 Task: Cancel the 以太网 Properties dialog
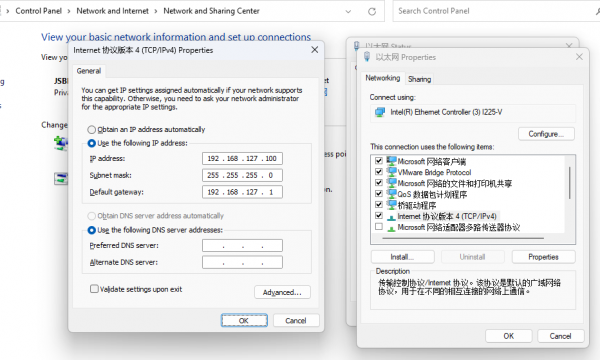coord(560,336)
